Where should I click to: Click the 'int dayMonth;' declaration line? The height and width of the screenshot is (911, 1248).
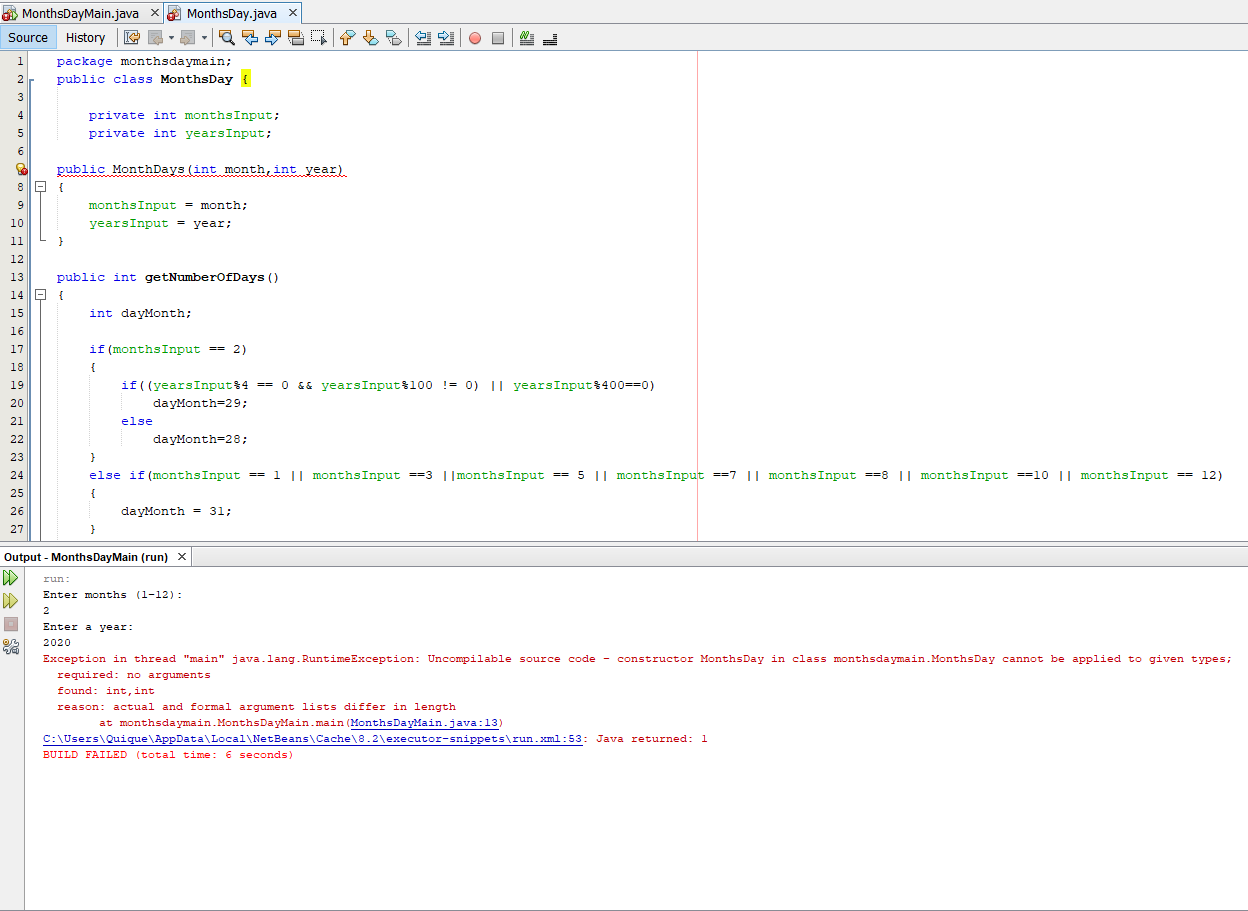140,313
